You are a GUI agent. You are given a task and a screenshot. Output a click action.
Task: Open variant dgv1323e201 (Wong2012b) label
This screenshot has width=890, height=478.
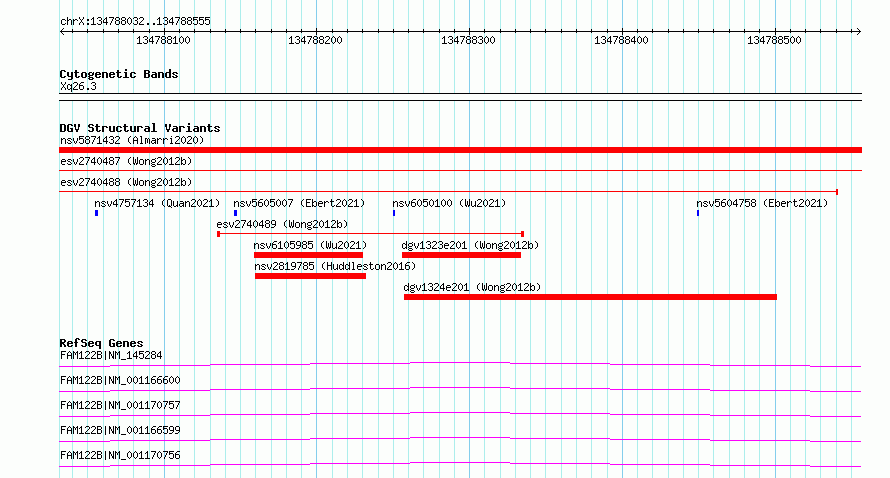coord(470,245)
